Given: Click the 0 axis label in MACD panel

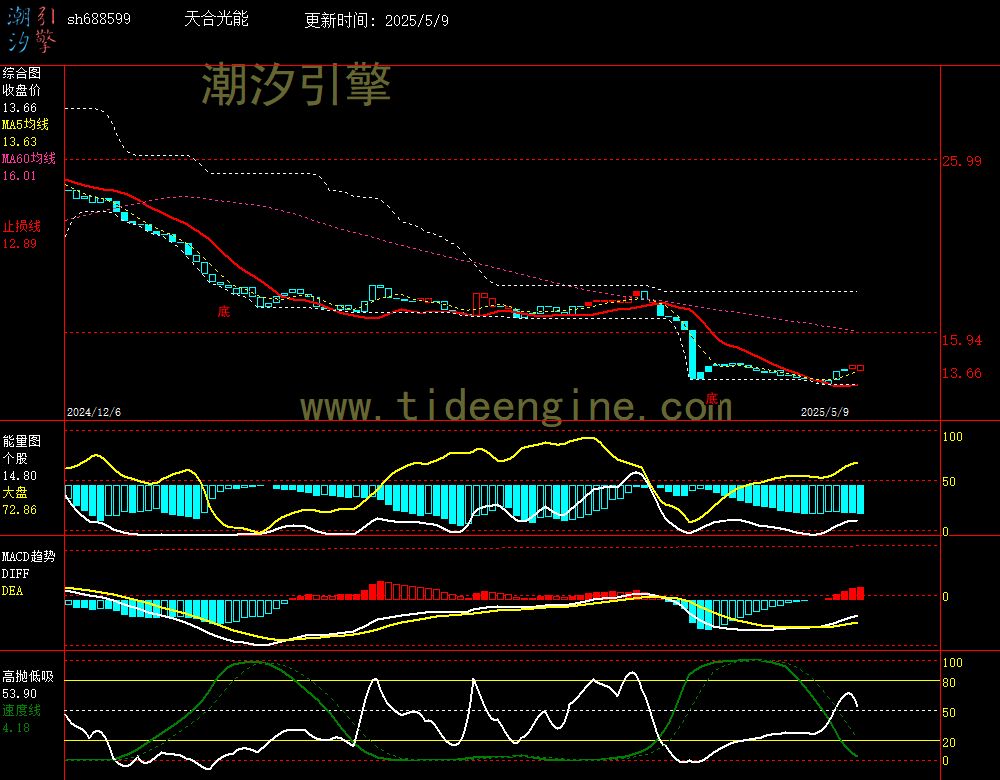Looking at the screenshot, I should pyautogui.click(x=946, y=596).
